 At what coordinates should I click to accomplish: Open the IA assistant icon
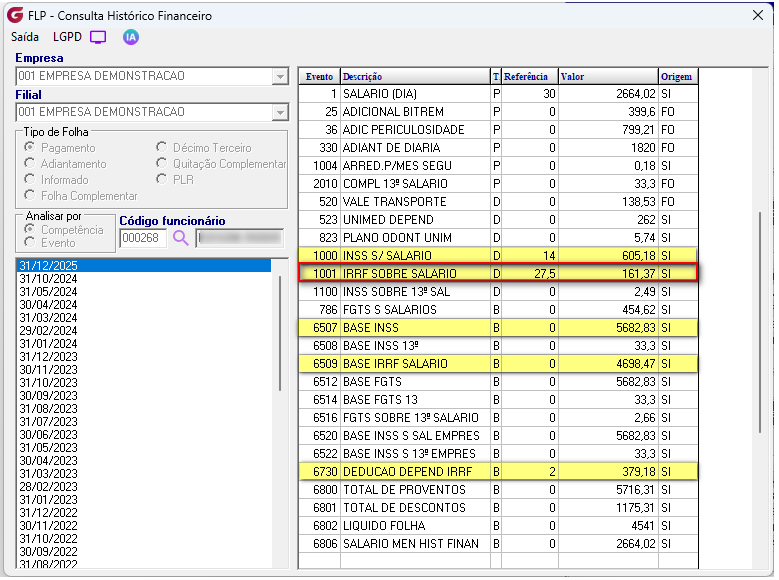pyautogui.click(x=131, y=37)
